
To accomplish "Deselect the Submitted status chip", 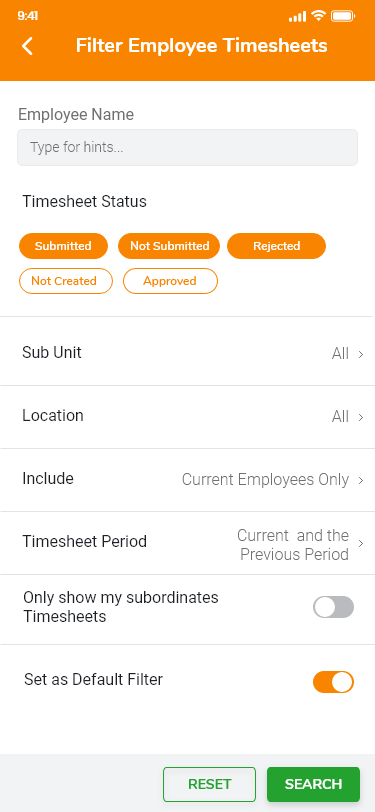I will pos(63,246).
